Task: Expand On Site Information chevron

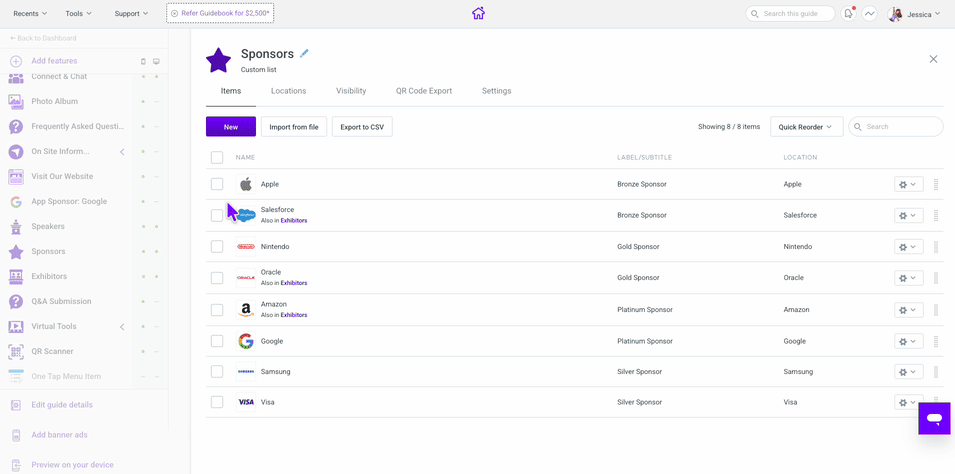Action: point(122,152)
